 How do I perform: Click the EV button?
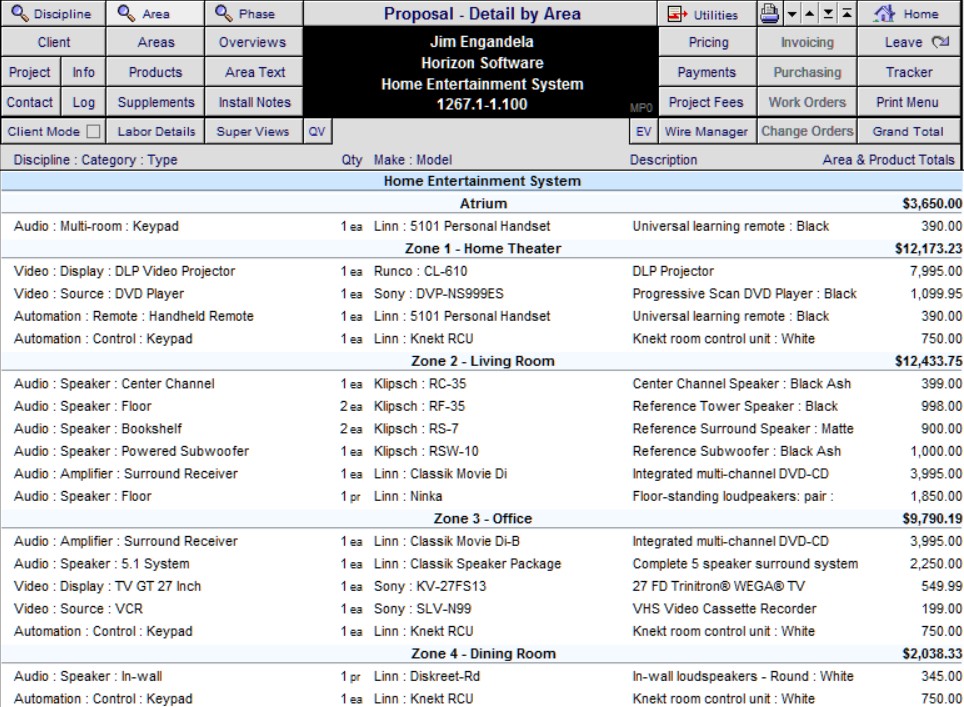point(644,132)
